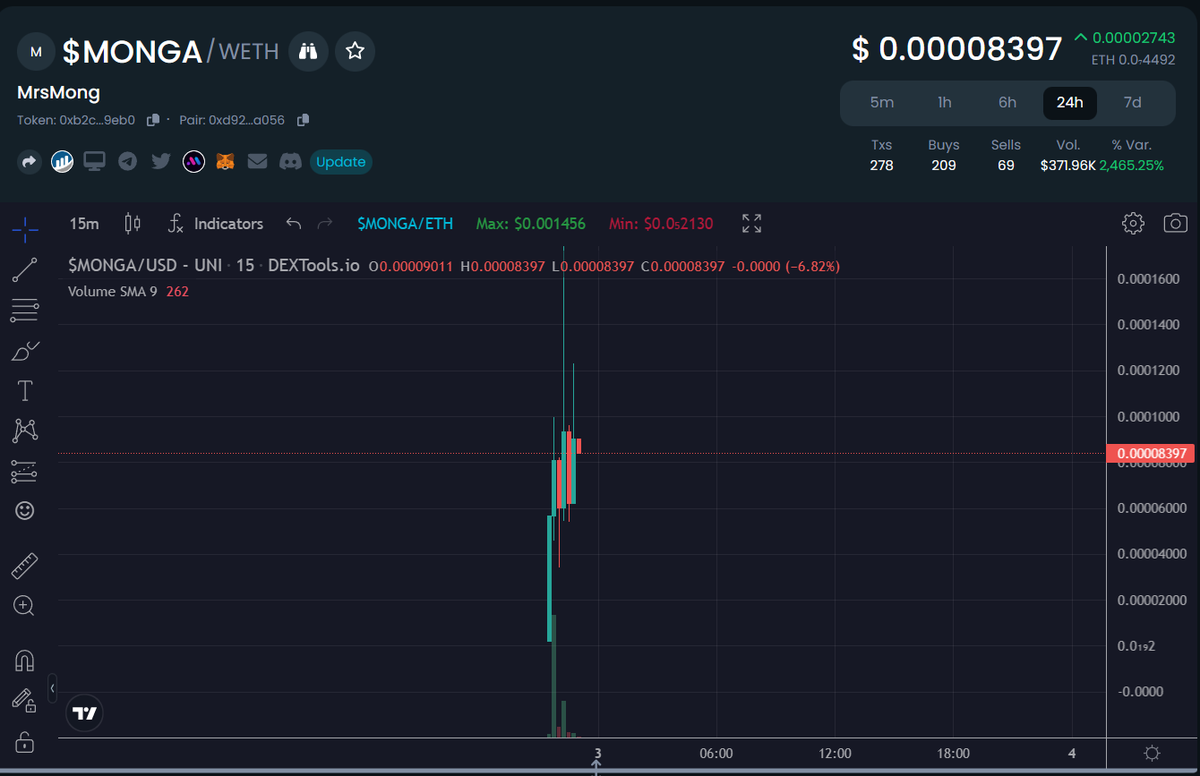Select the 24h stats period
This screenshot has height=776, width=1200.
point(1070,102)
